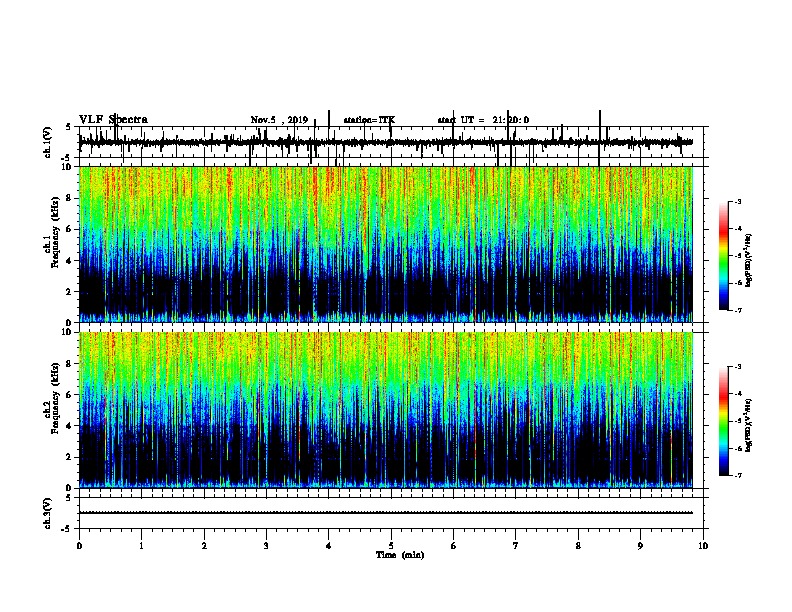The image size is (792, 612).
Task: Click the ch.1 color bar log(PSD) label
Action: pyautogui.click(x=749, y=261)
